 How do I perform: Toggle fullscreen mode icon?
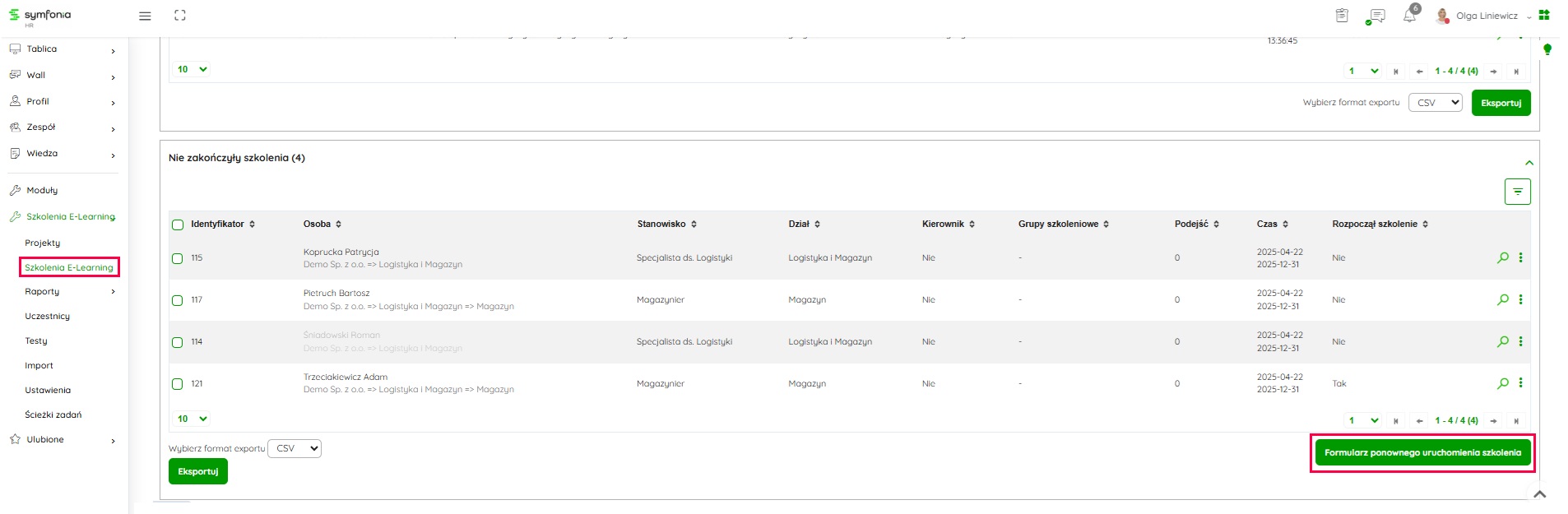tap(180, 16)
